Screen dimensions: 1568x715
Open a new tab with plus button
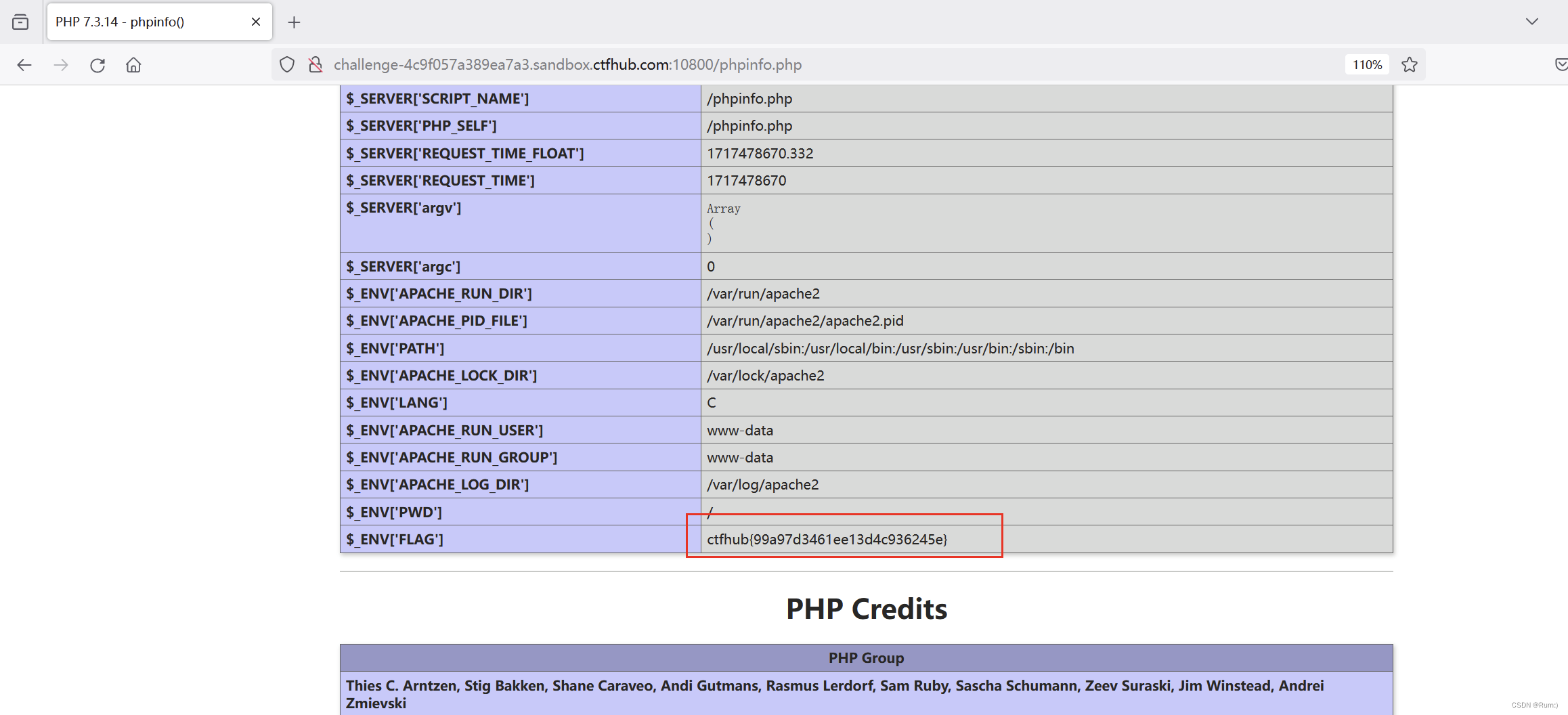(x=294, y=22)
